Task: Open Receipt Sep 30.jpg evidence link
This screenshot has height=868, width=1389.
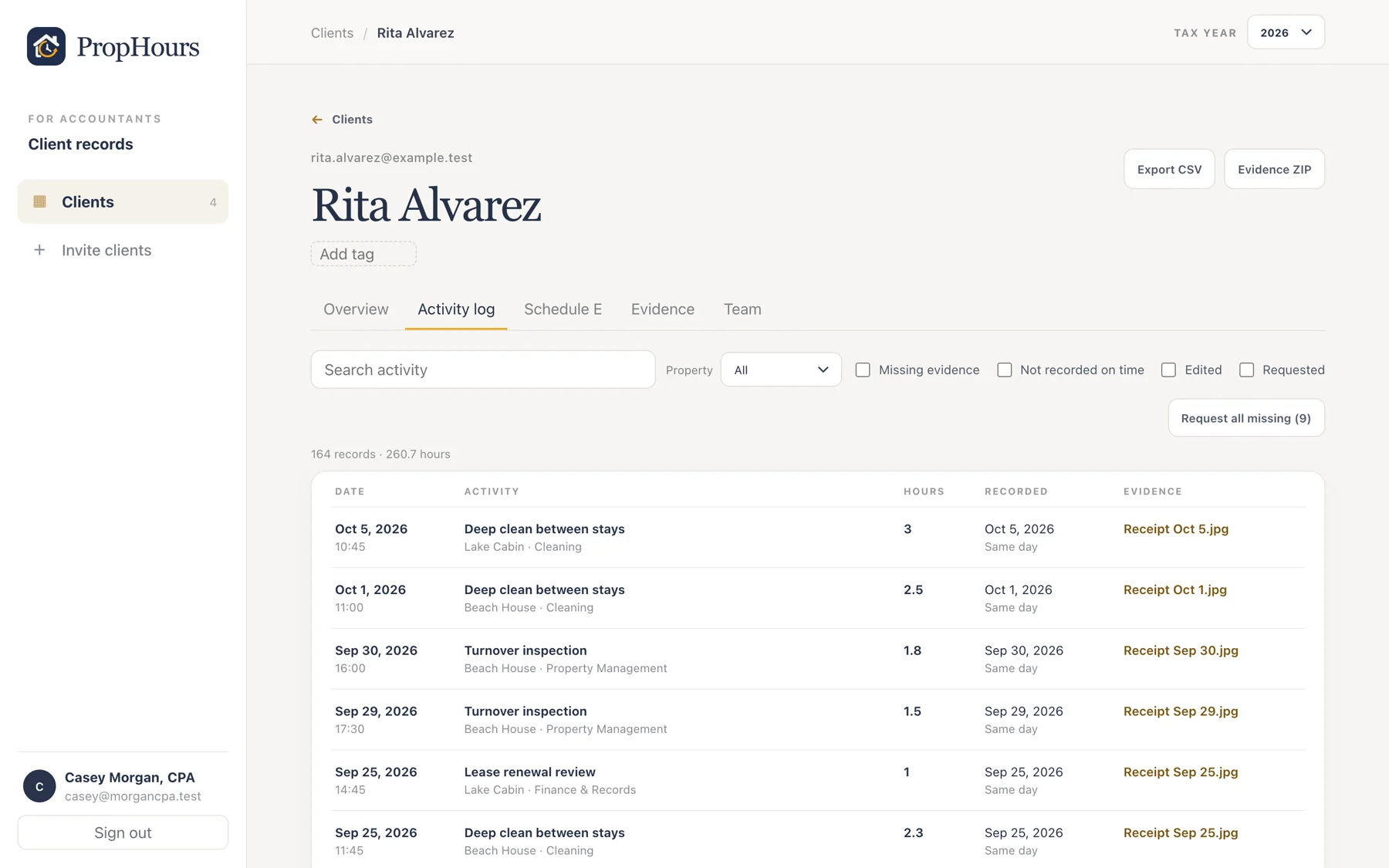Action: pyautogui.click(x=1181, y=650)
